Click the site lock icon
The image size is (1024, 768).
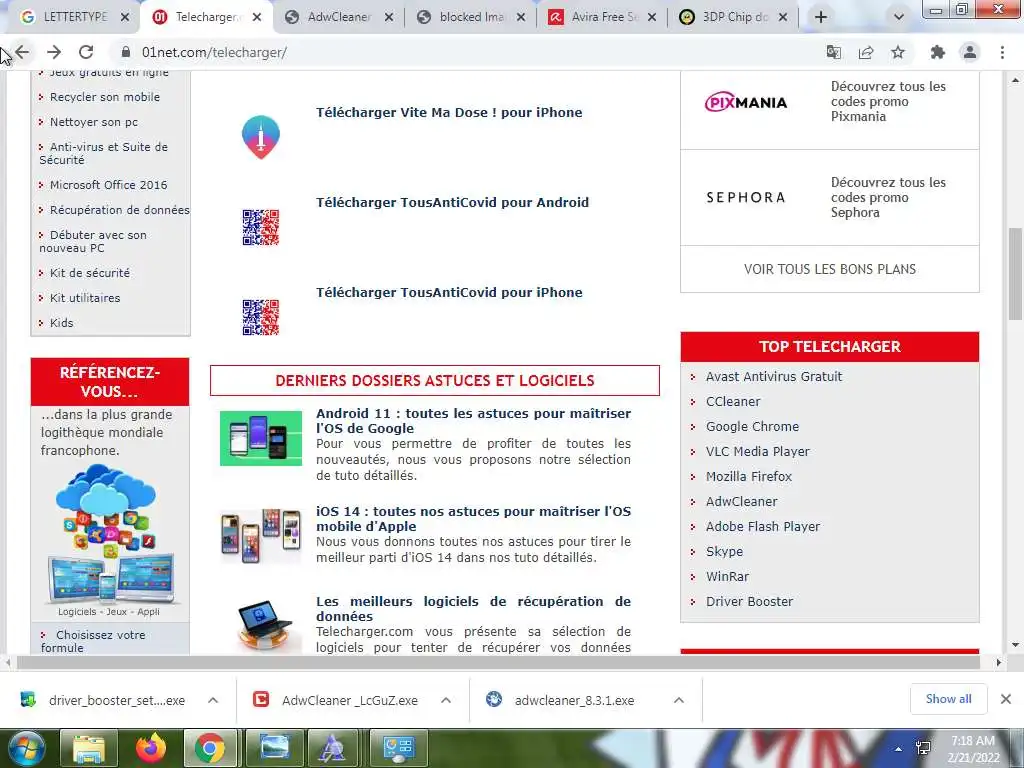coord(125,52)
